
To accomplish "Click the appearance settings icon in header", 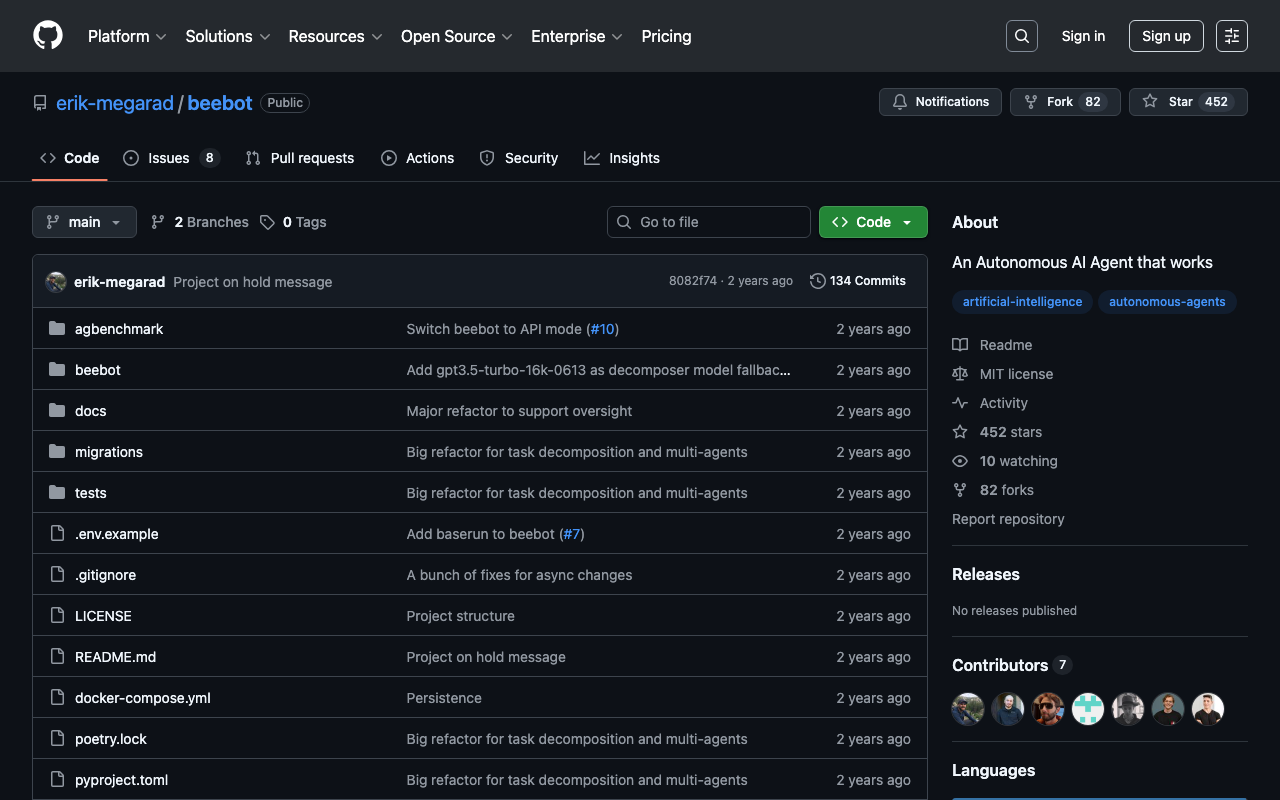I will click(x=1231, y=36).
